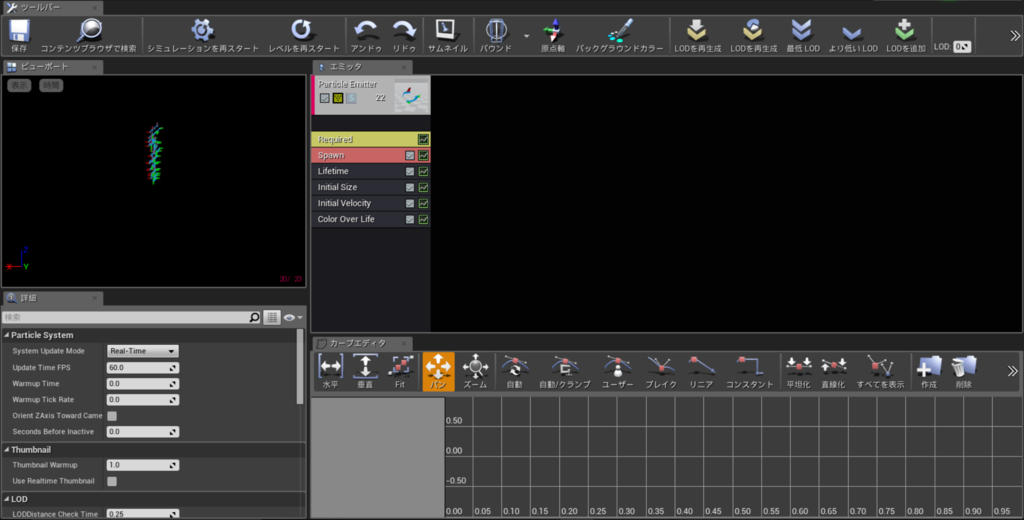
Task: Click the Particle Emitter thumbnail
Action: pyautogui.click(x=411, y=96)
